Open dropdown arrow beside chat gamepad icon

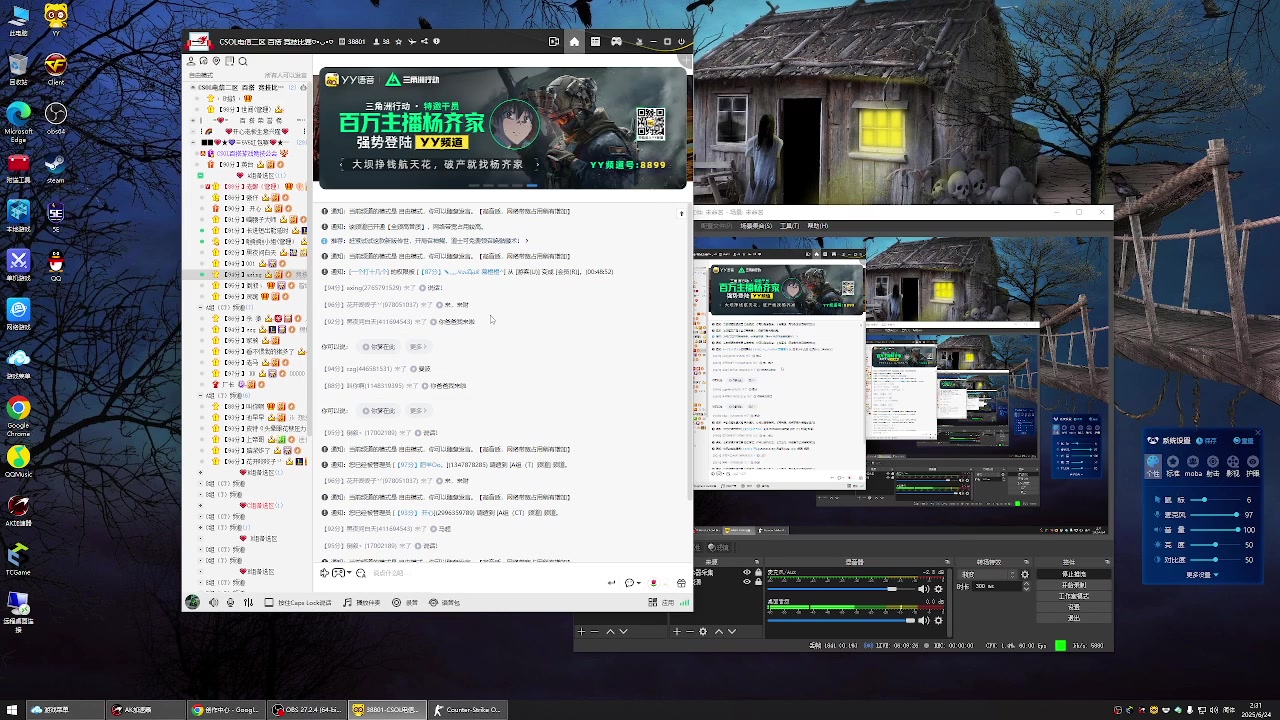point(349,573)
